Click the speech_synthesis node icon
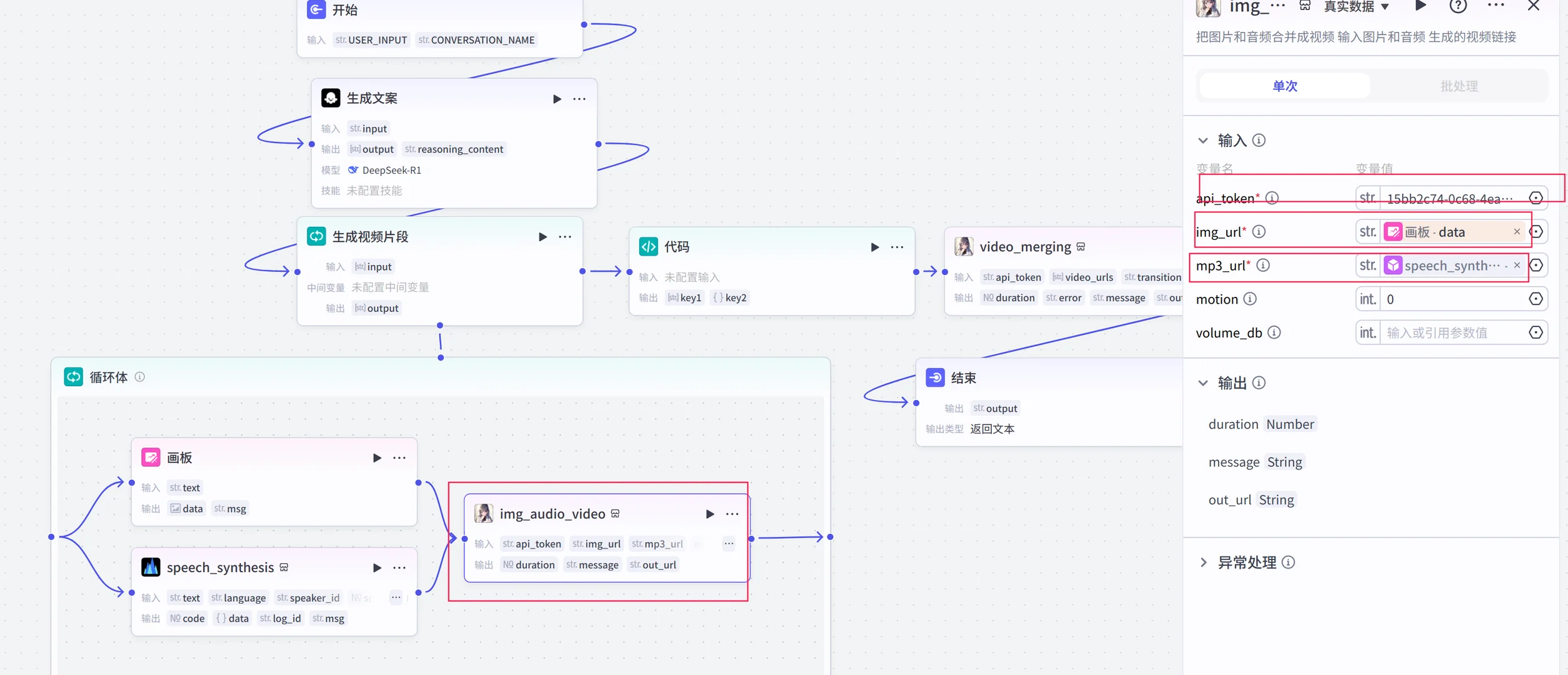Viewport: 1568px width, 675px height. [151, 567]
